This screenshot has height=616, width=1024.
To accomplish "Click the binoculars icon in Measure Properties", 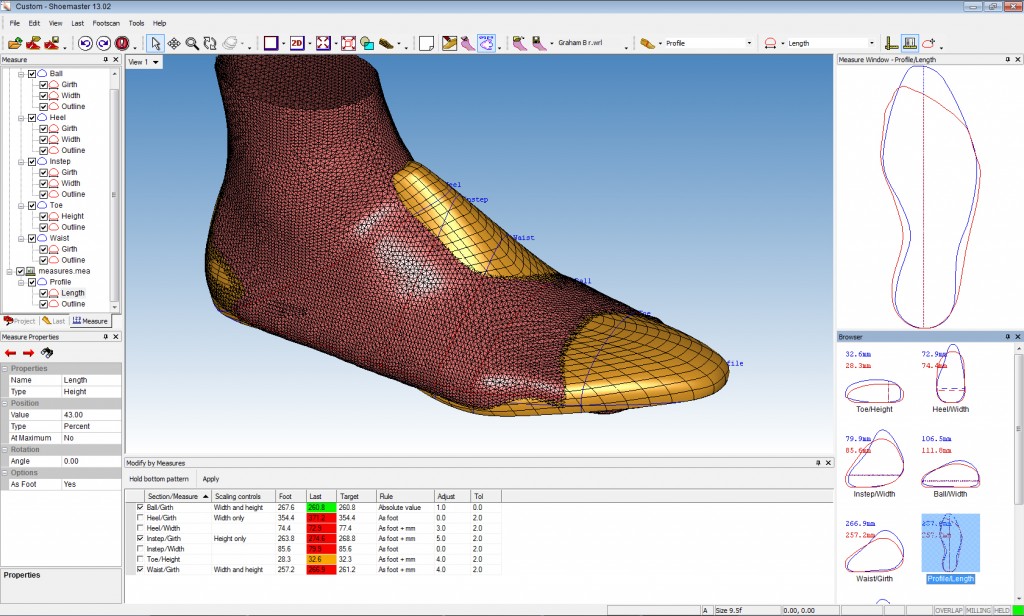I will (x=46, y=353).
